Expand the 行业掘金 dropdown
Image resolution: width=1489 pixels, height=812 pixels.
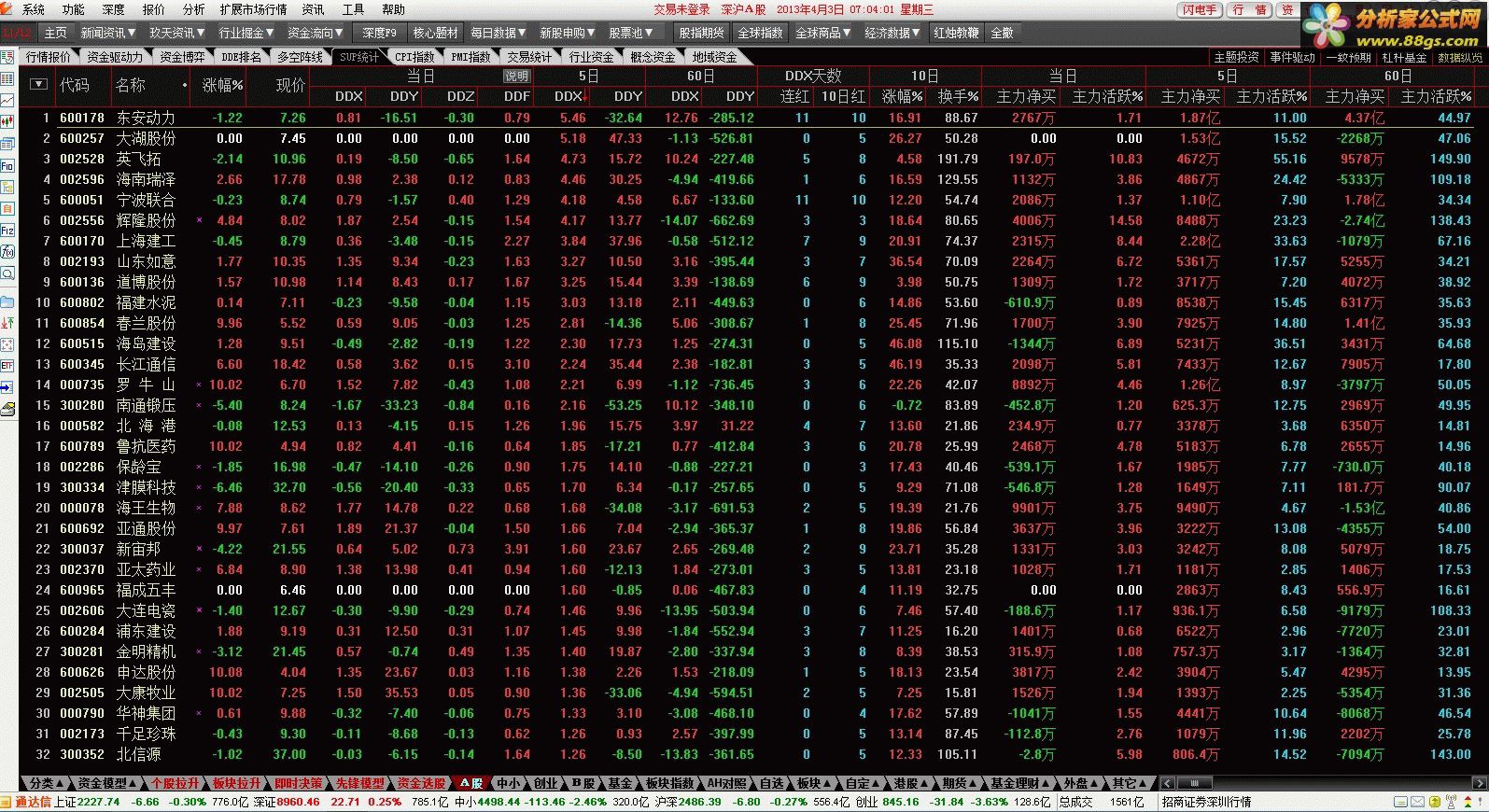[246, 33]
